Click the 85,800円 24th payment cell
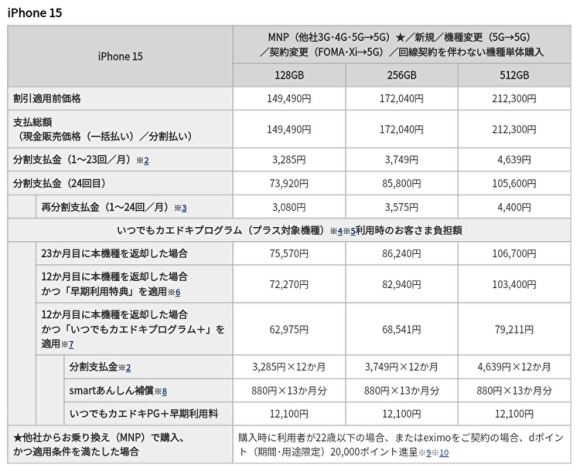This screenshot has width=580, height=471. point(402,184)
